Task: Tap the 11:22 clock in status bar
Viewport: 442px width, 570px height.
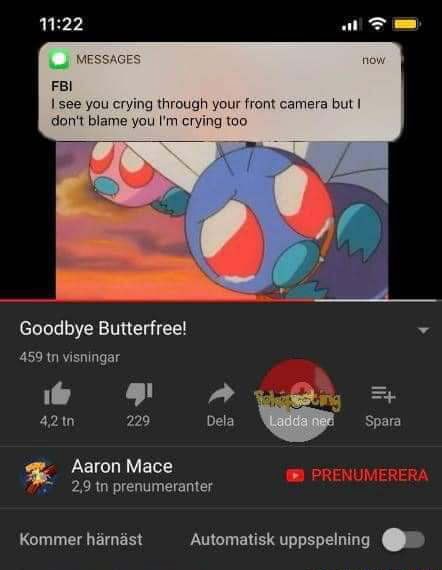Action: pos(61,24)
